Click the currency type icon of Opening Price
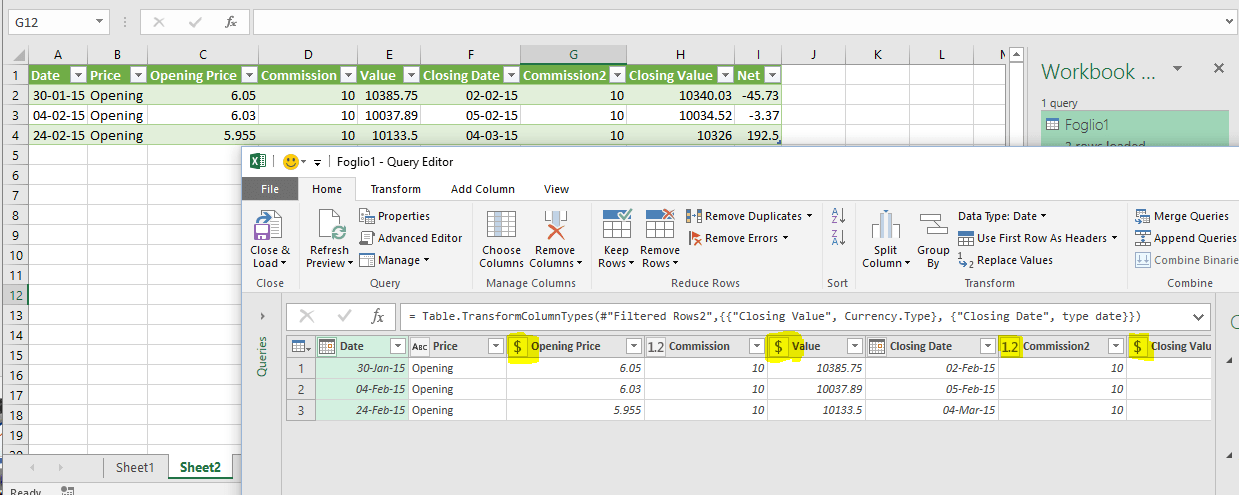This screenshot has height=495, width=1239. tap(518, 346)
